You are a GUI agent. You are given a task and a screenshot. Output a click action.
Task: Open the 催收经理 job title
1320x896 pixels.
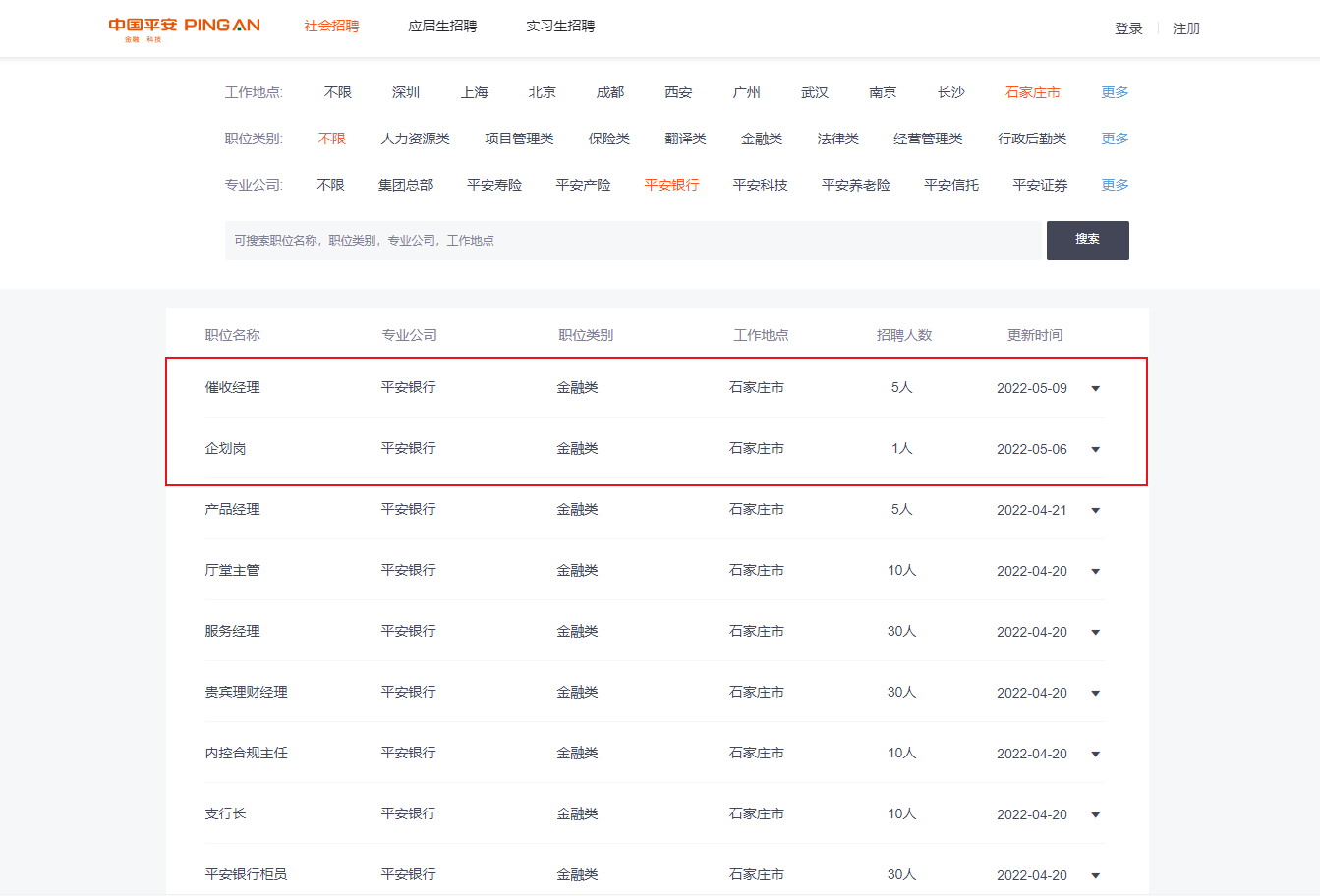coord(233,387)
